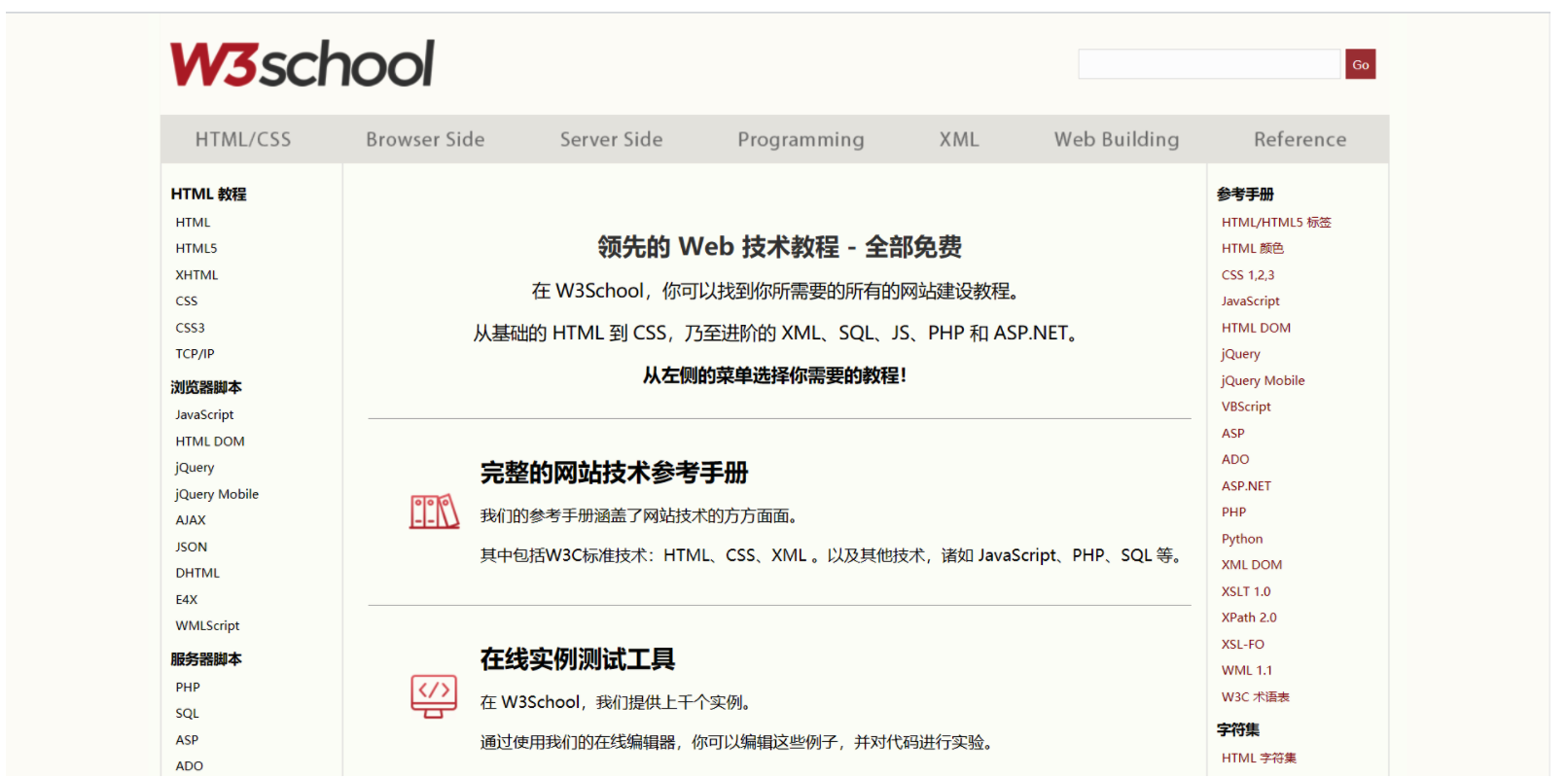Open the SQL tutorial link
Image resolution: width=1568 pixels, height=778 pixels.
187,714
